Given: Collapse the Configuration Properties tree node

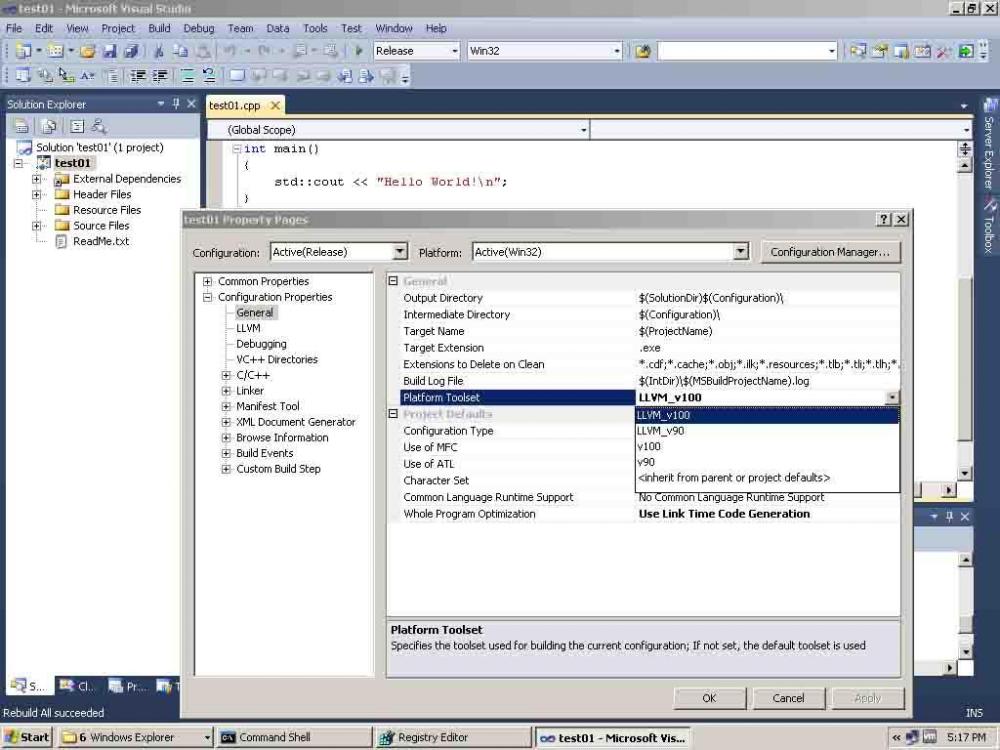Looking at the screenshot, I should pyautogui.click(x=208, y=297).
